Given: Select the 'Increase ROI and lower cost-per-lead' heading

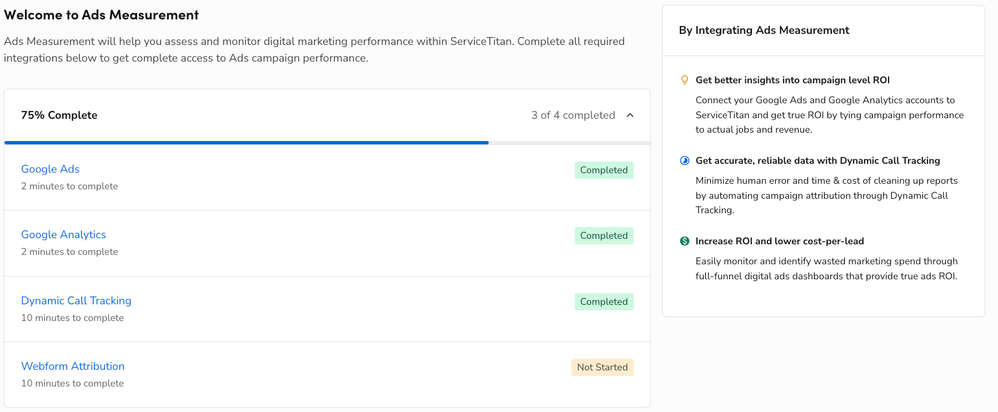Looking at the screenshot, I should click(x=779, y=241).
